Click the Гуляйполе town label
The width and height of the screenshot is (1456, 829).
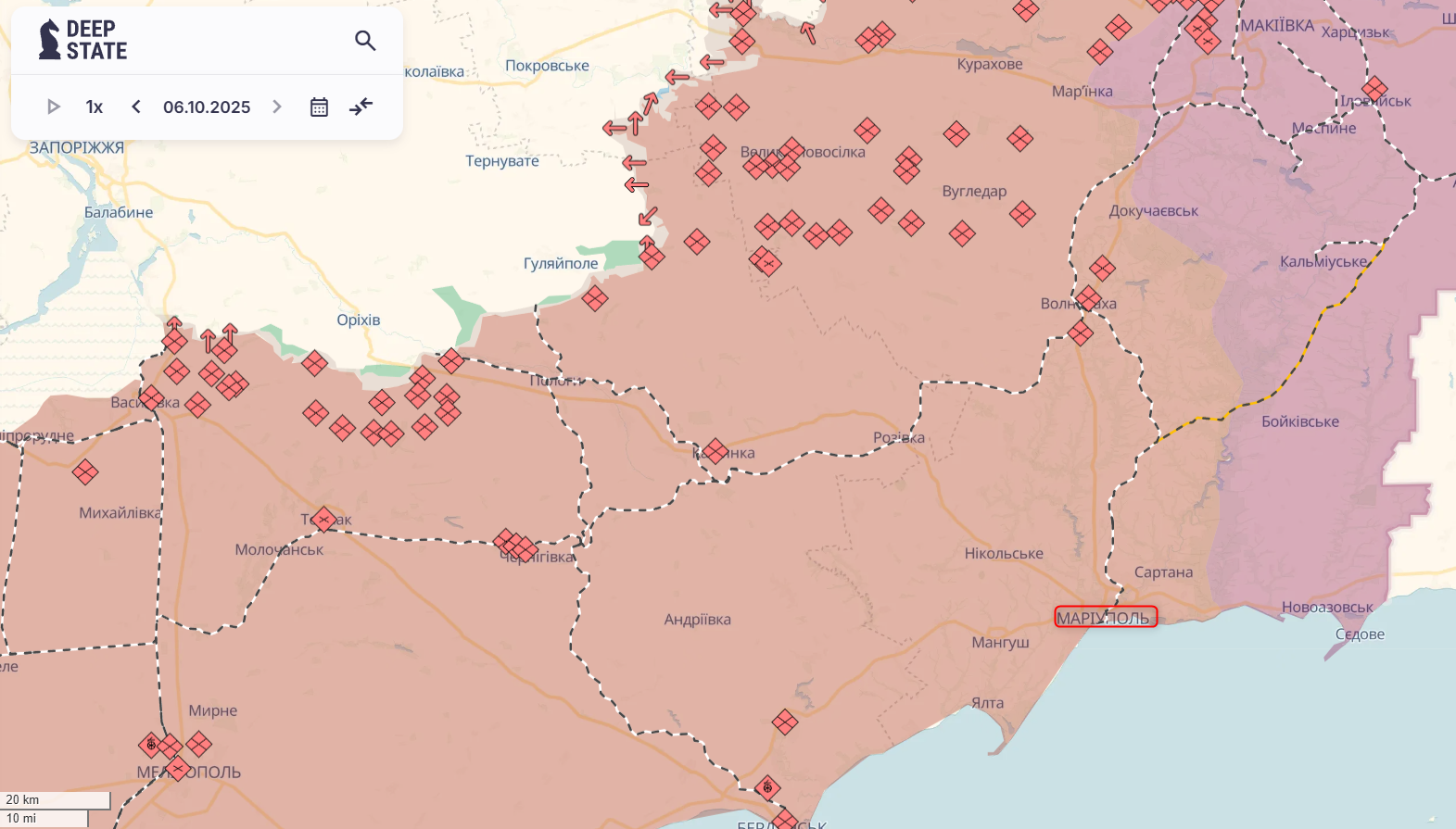(x=561, y=263)
